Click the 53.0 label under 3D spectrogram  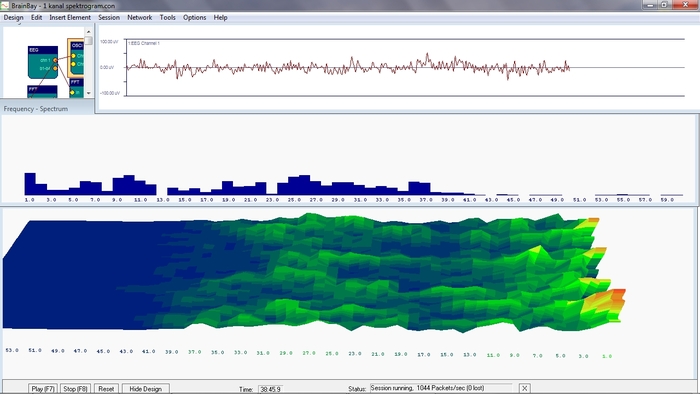click(12, 350)
